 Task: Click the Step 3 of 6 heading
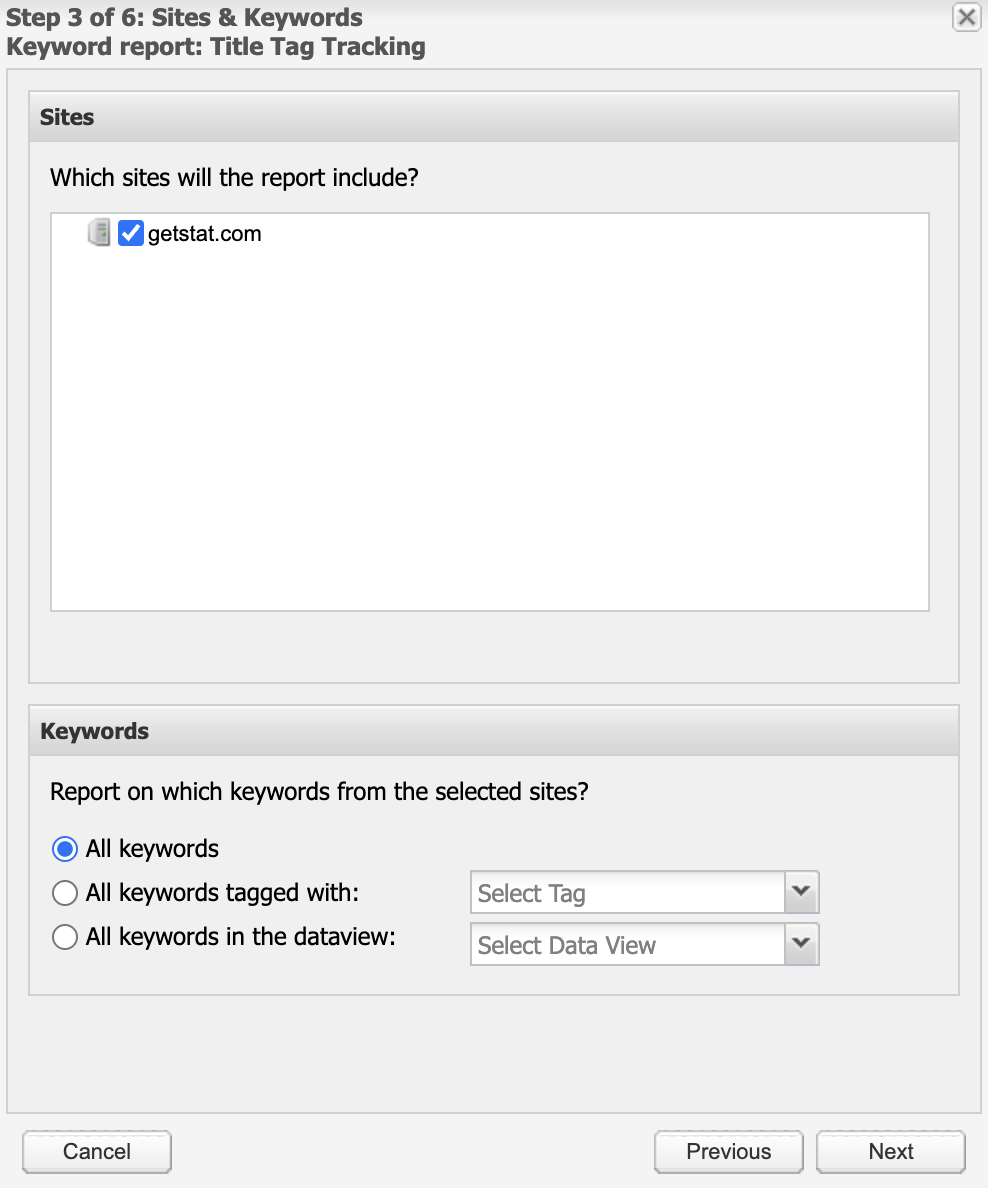coord(183,17)
